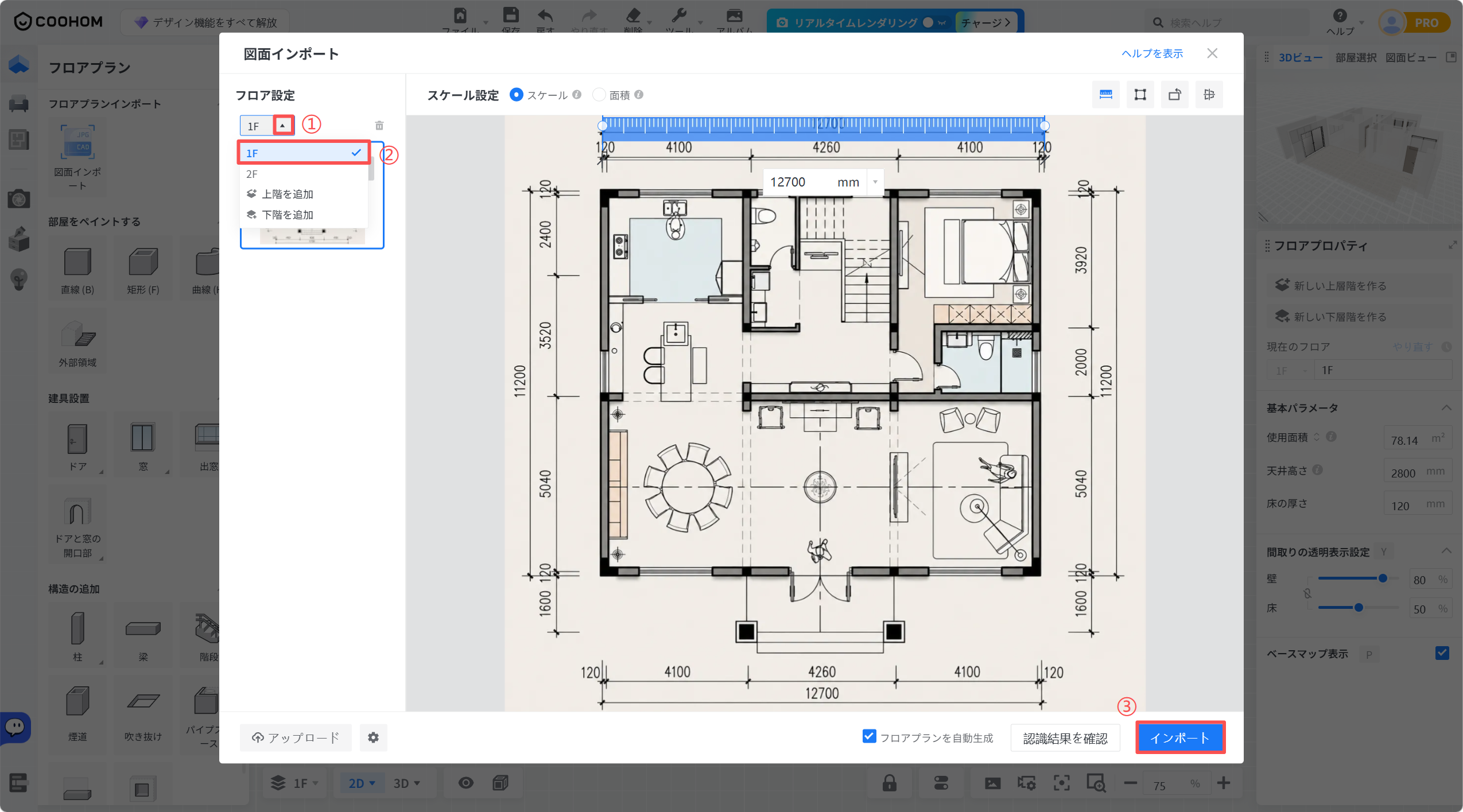Click the display toggles icon in bottom toolbar

click(941, 783)
